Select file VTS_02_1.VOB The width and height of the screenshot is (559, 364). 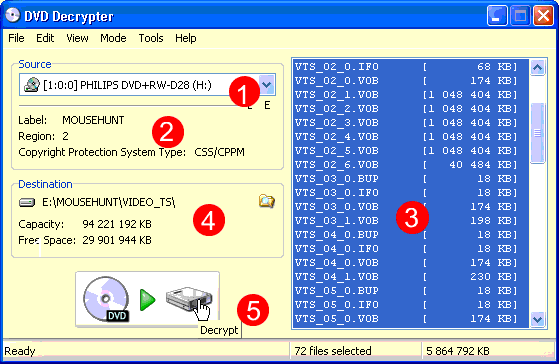coord(410,94)
